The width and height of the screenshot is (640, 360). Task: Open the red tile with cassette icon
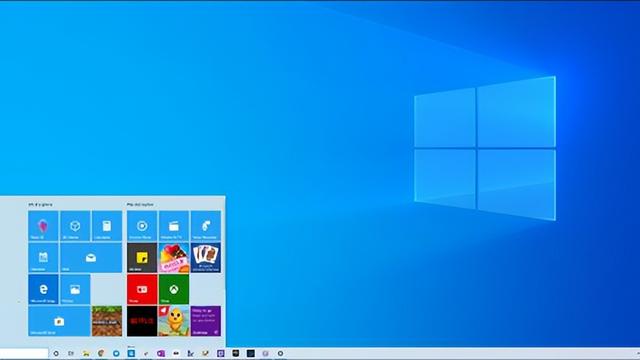142,289
